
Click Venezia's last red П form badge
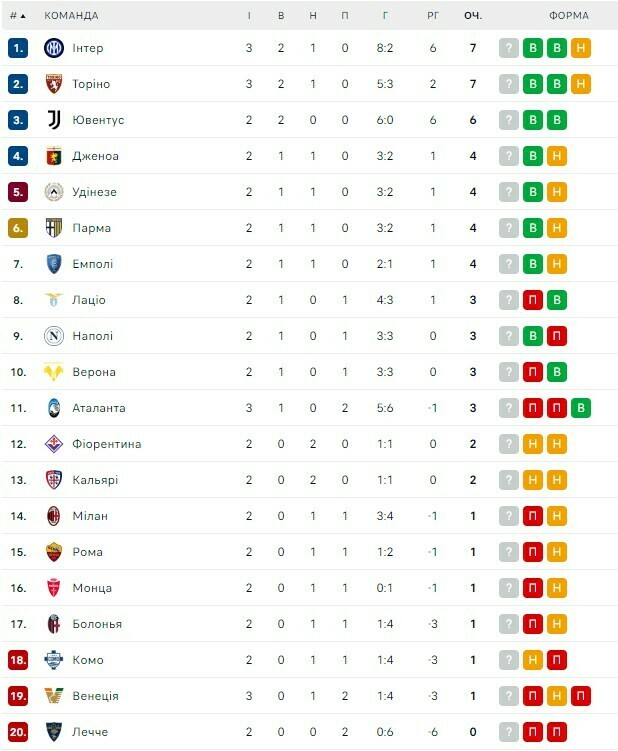tap(581, 696)
